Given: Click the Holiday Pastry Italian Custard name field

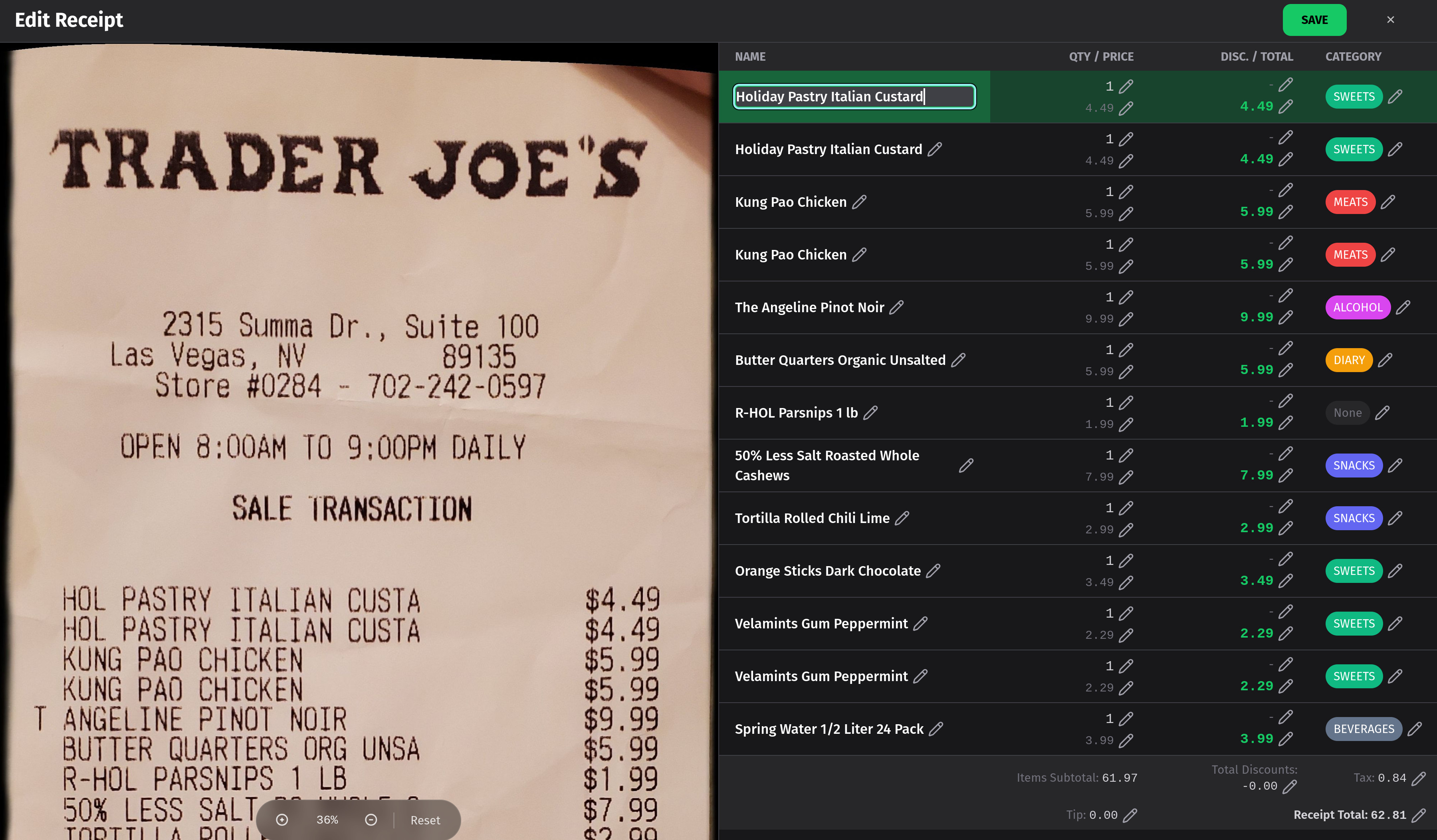Looking at the screenshot, I should (x=854, y=96).
